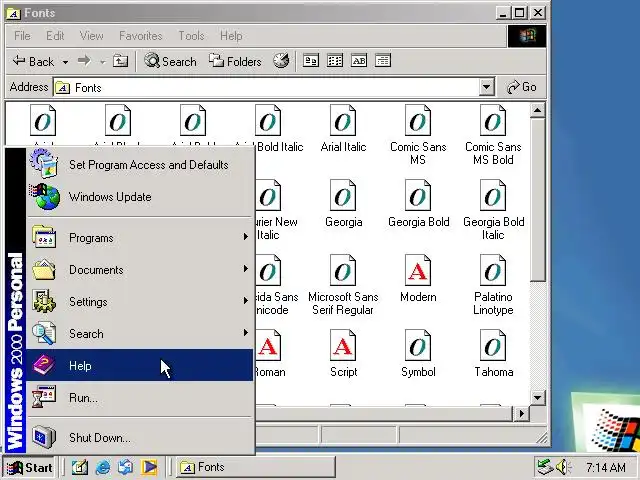Select the Comic Sans MS font icon

click(418, 120)
